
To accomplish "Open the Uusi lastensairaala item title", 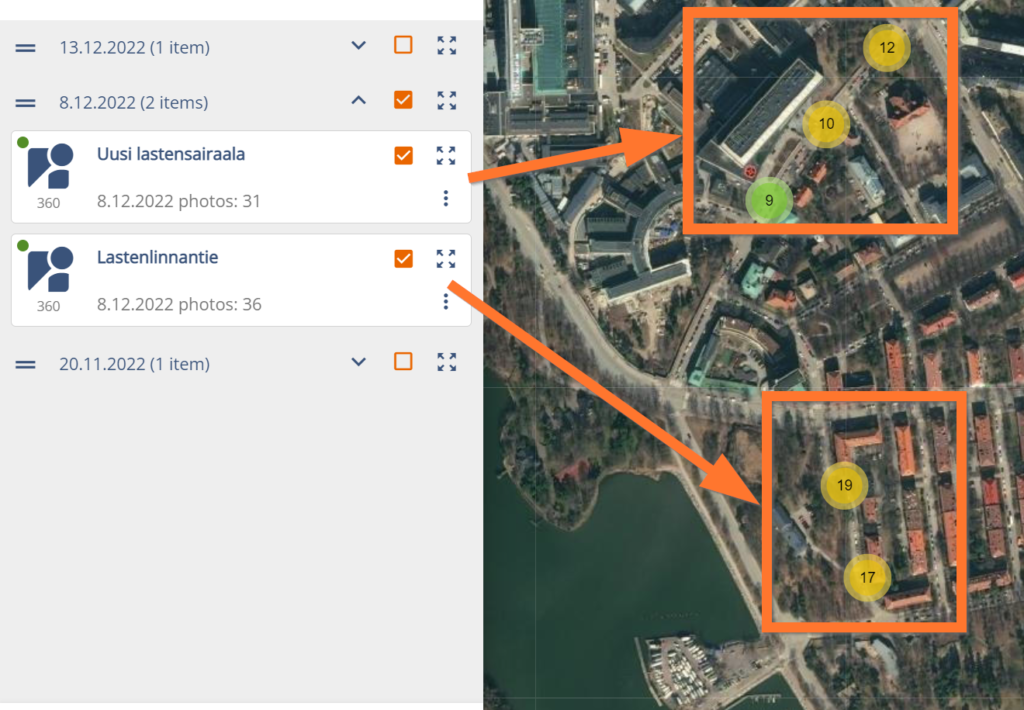I will point(171,154).
